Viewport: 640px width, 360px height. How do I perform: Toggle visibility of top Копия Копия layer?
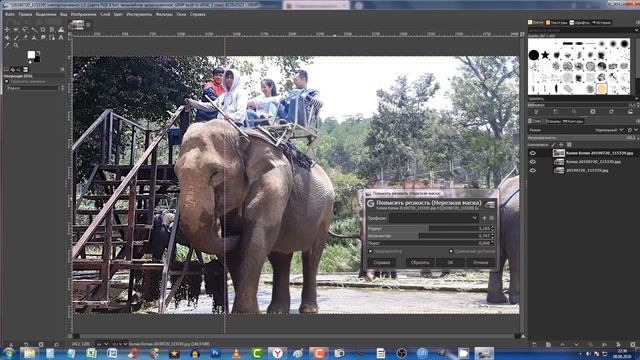point(533,153)
